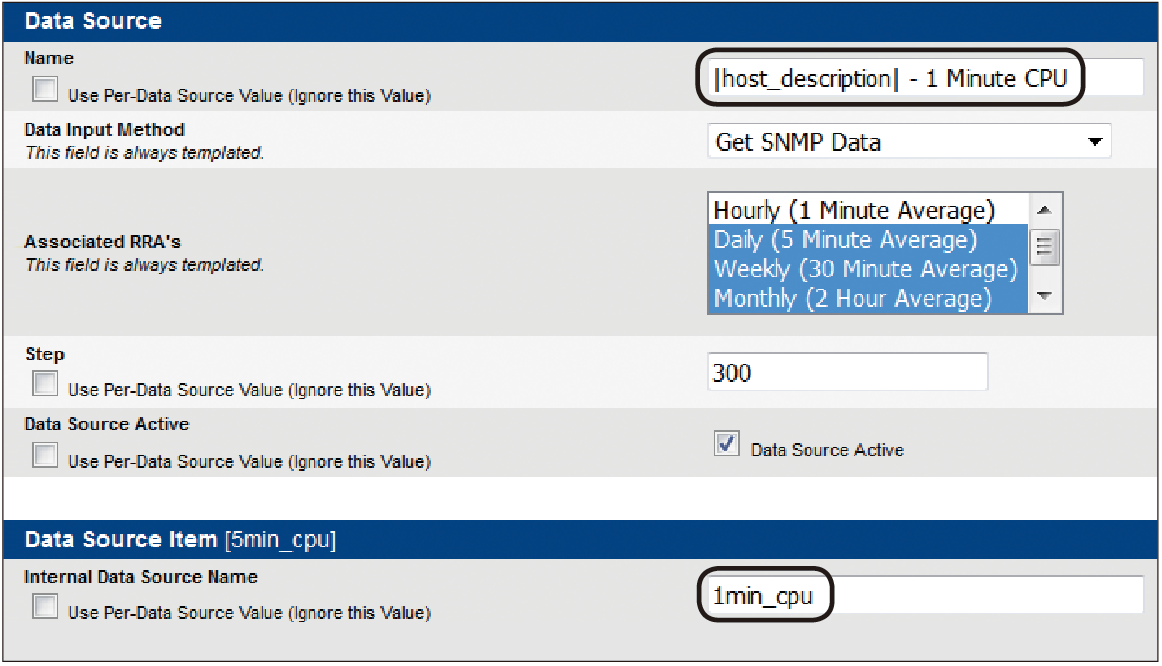Tick Internal Data Source Name per-data checkbox
This screenshot has width=1162, height=666.
[x=45, y=606]
